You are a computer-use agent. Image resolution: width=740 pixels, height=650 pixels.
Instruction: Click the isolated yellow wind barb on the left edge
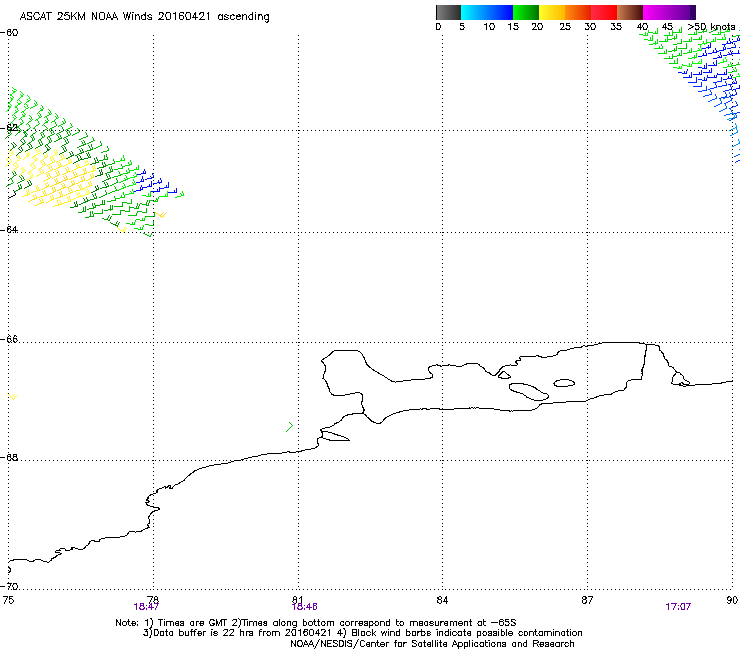tap(12, 396)
